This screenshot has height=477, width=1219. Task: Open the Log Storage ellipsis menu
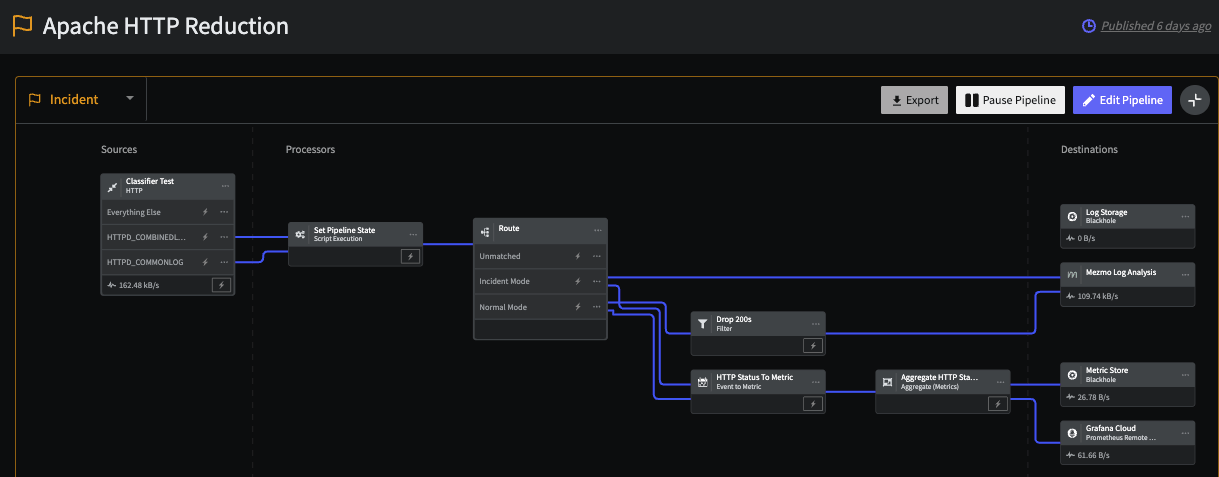click(1185, 216)
